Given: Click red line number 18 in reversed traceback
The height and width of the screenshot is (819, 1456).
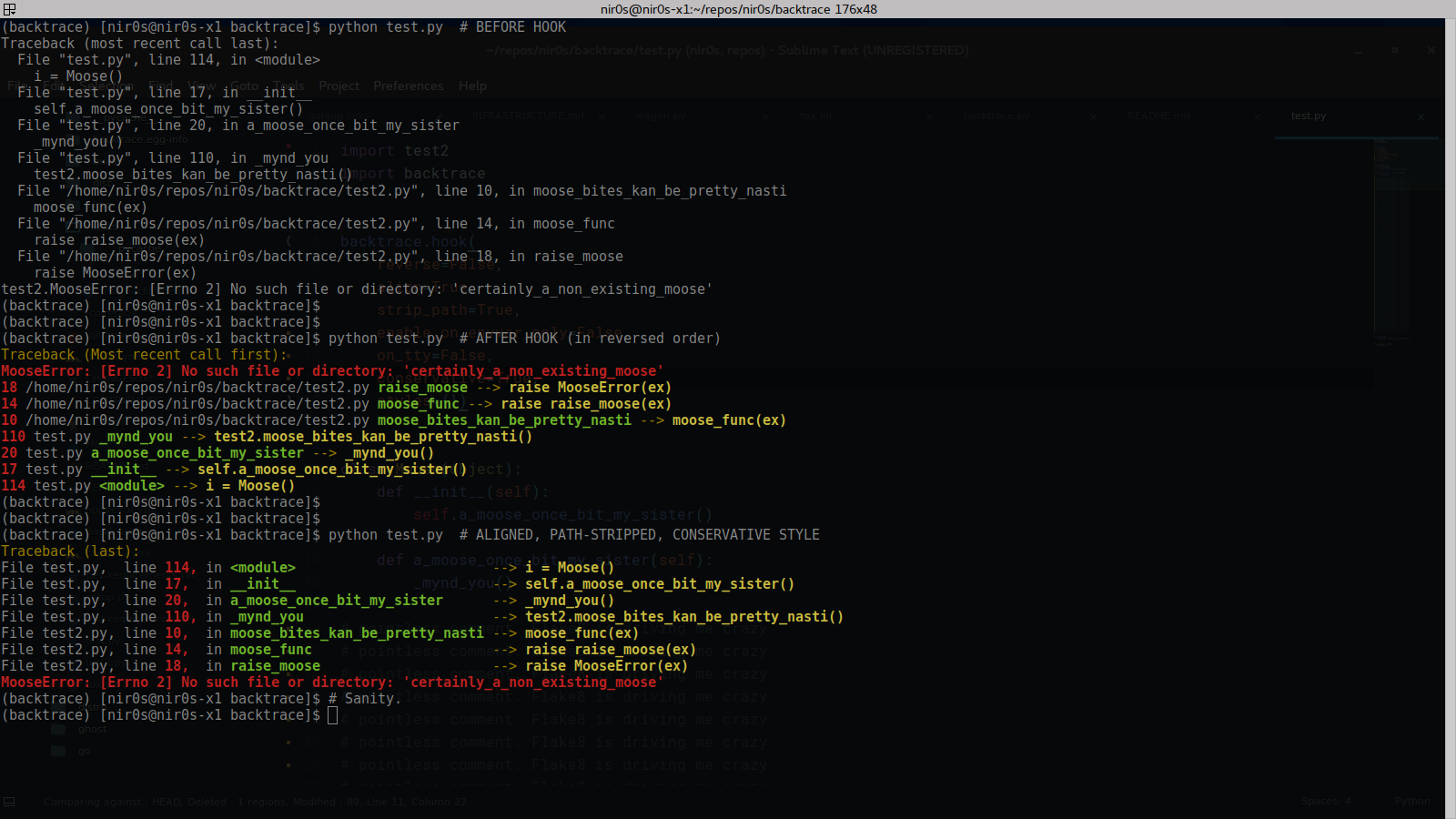Looking at the screenshot, I should pos(9,388).
